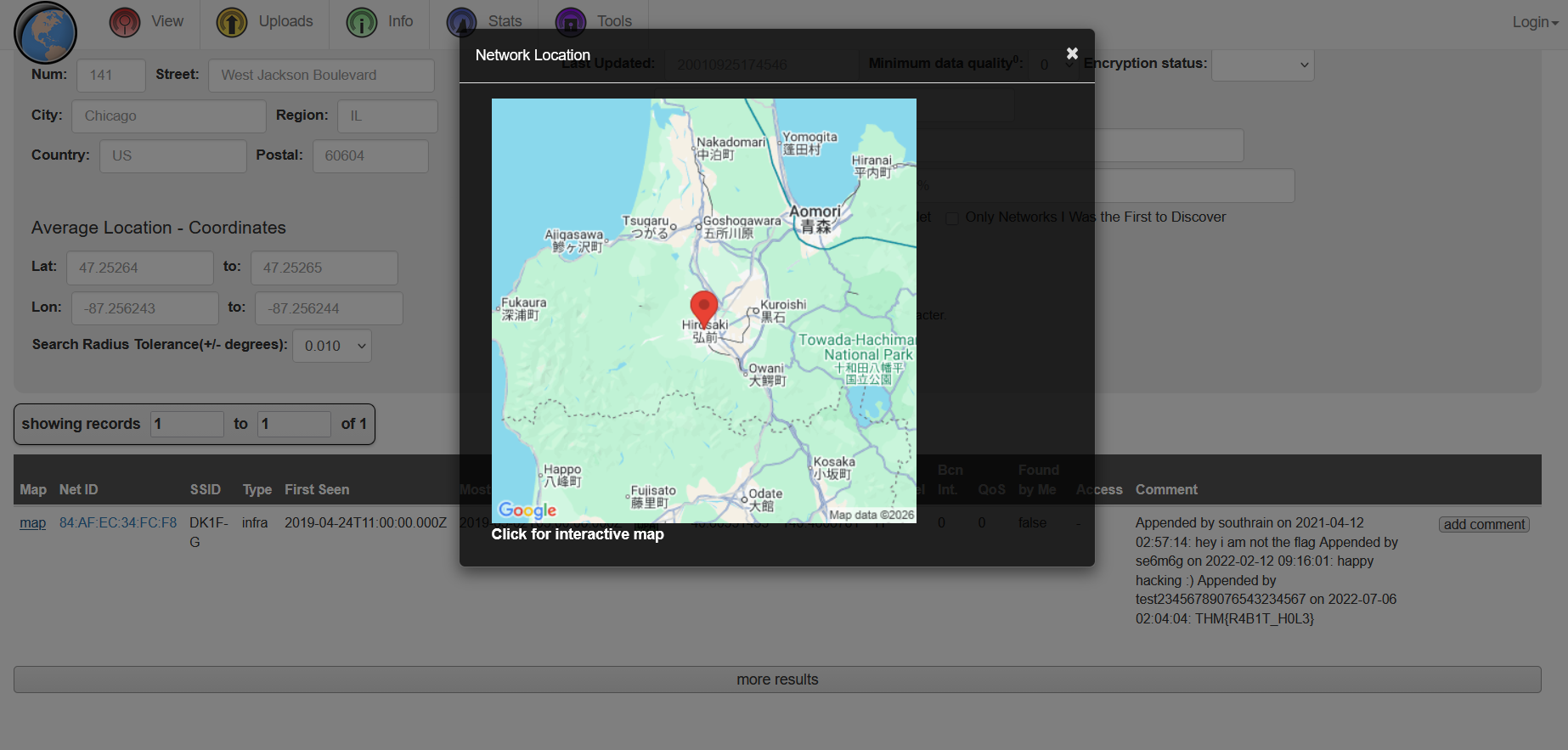The image size is (1568, 750).
Task: Click the Country input field
Action: (173, 156)
